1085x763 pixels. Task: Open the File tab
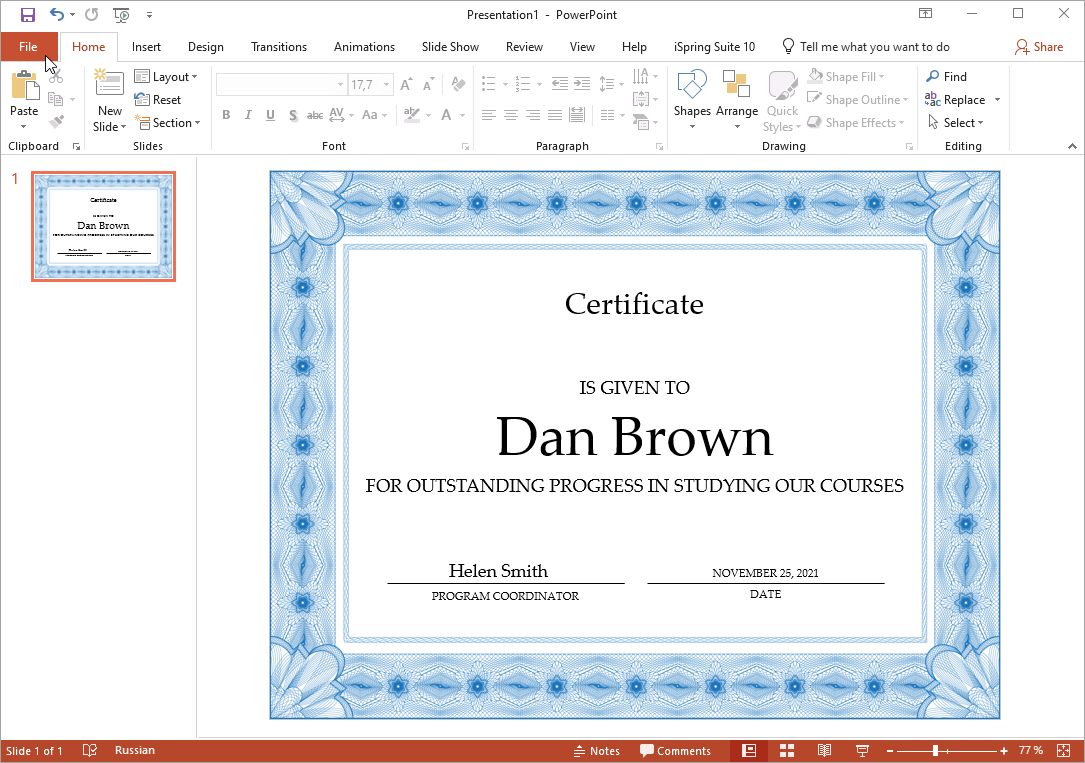[28, 46]
